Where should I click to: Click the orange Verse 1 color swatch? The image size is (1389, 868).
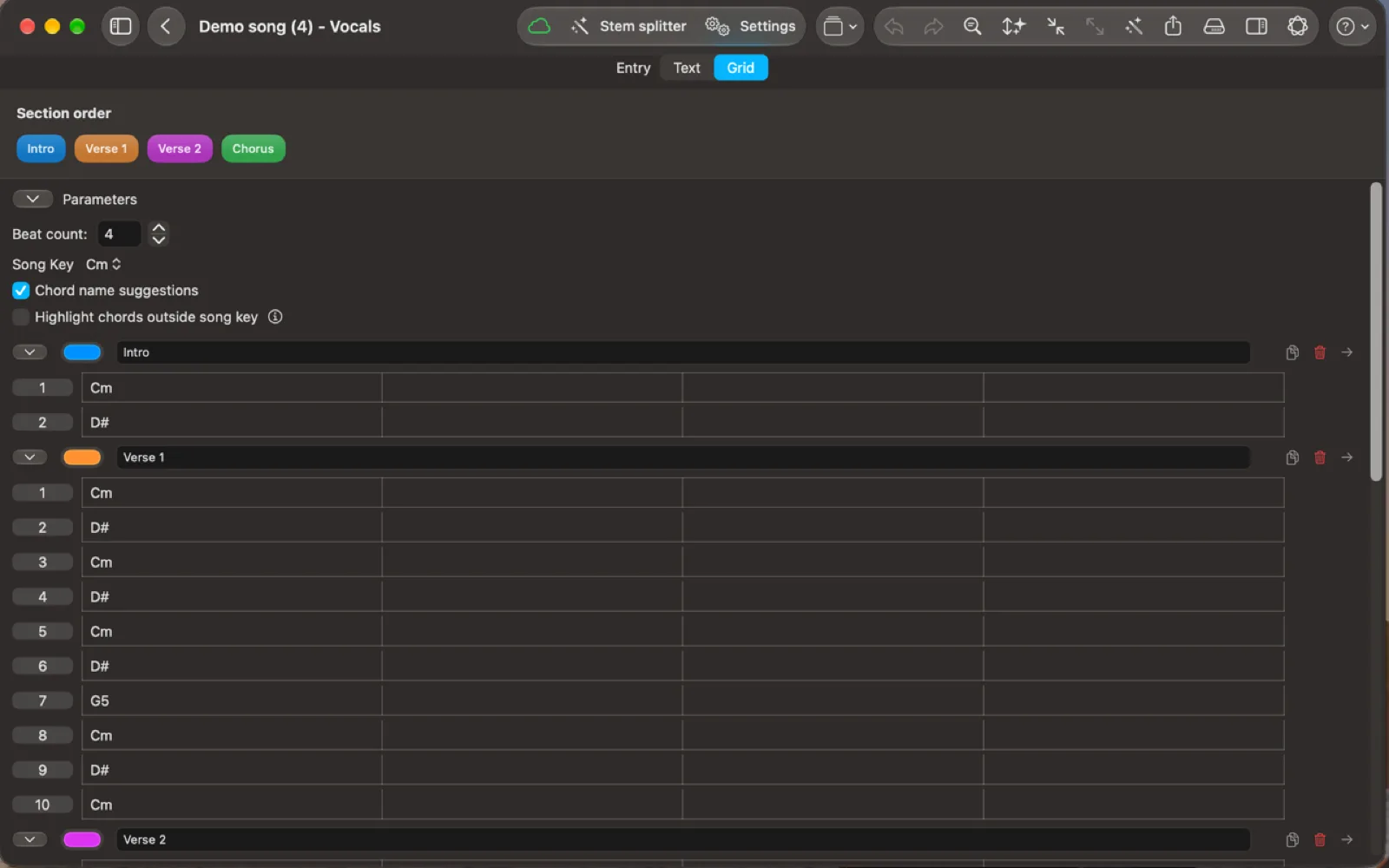[82, 457]
